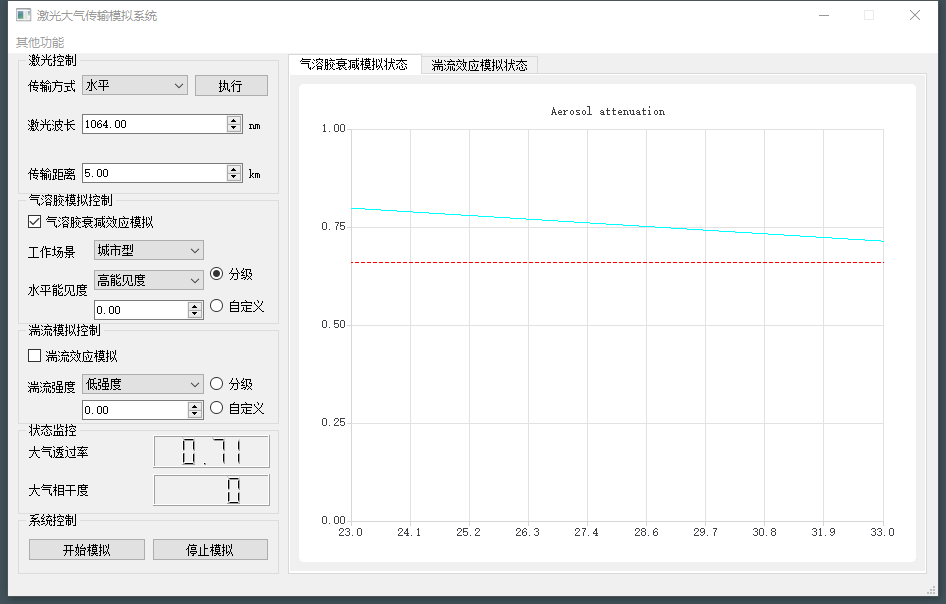Image resolution: width=946 pixels, height=604 pixels.
Task: Minimize the application window
Action: [x=824, y=15]
